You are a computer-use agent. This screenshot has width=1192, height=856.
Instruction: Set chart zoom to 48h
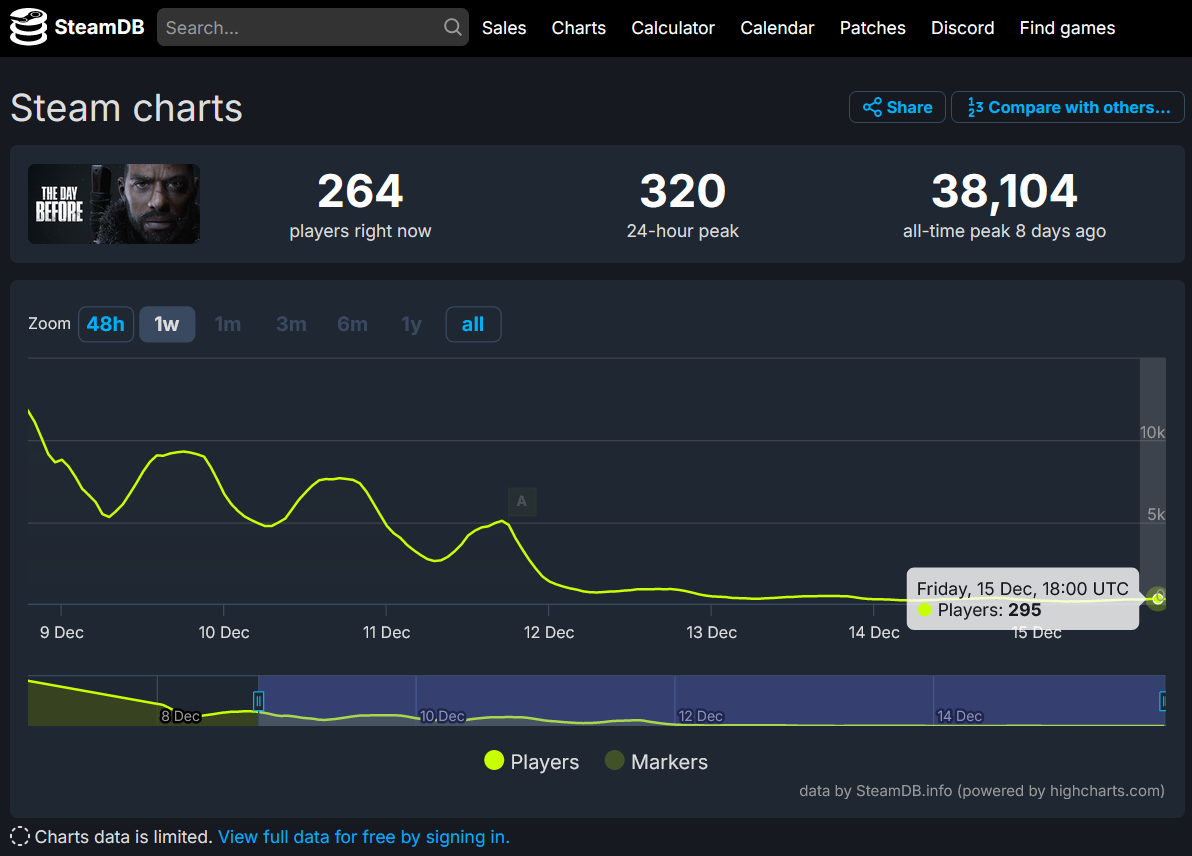pyautogui.click(x=106, y=325)
